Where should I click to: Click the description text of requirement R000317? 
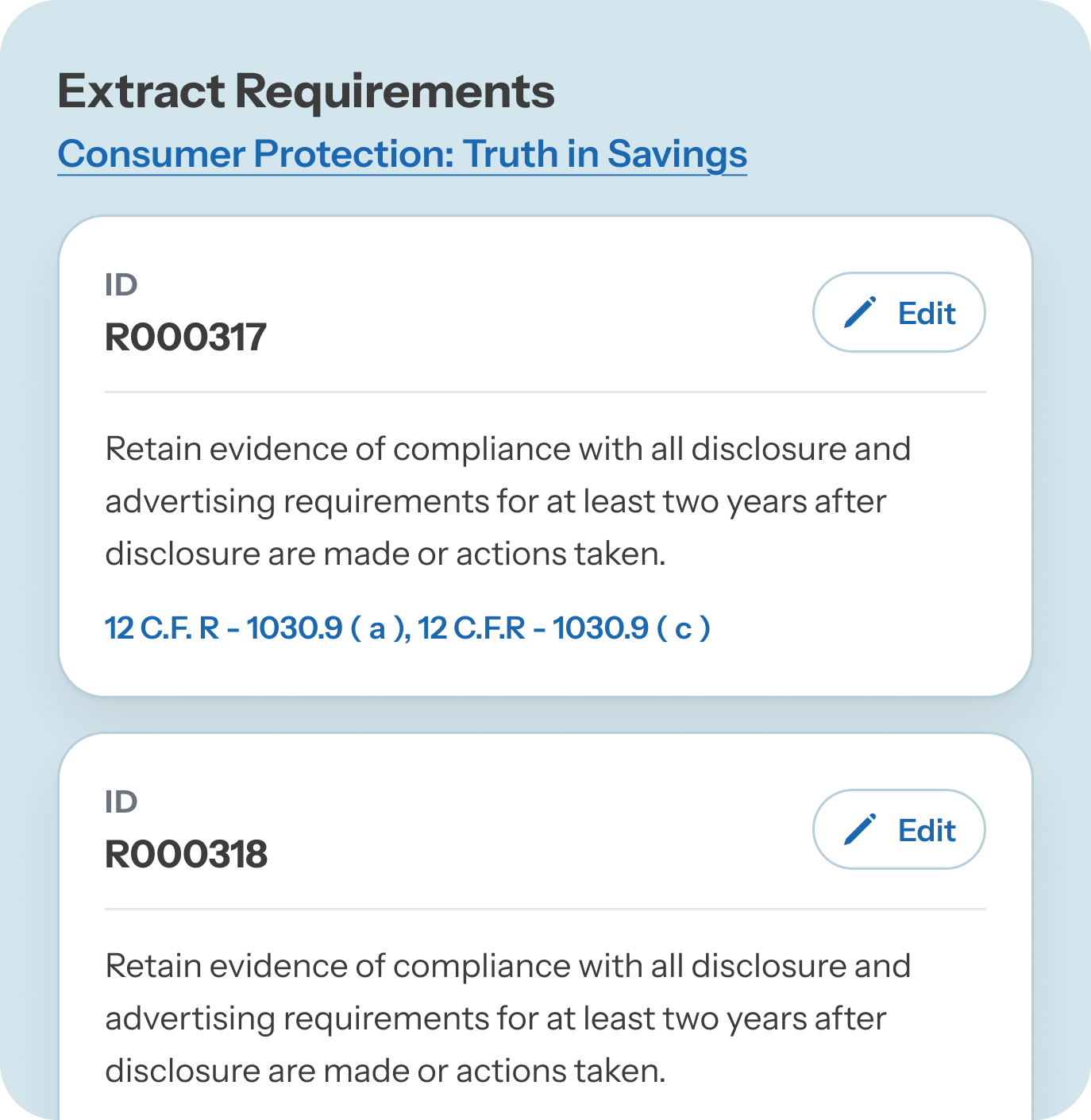[x=507, y=501]
